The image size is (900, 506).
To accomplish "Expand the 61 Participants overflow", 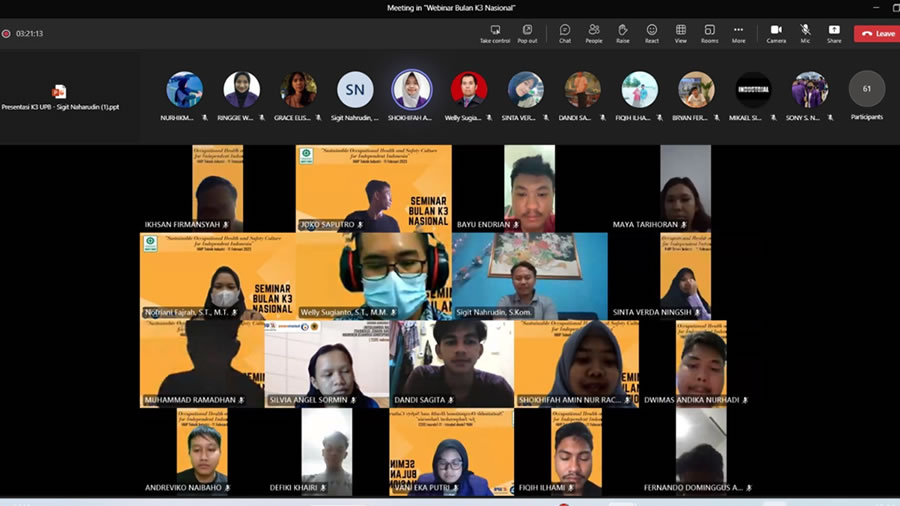I will click(x=867, y=90).
